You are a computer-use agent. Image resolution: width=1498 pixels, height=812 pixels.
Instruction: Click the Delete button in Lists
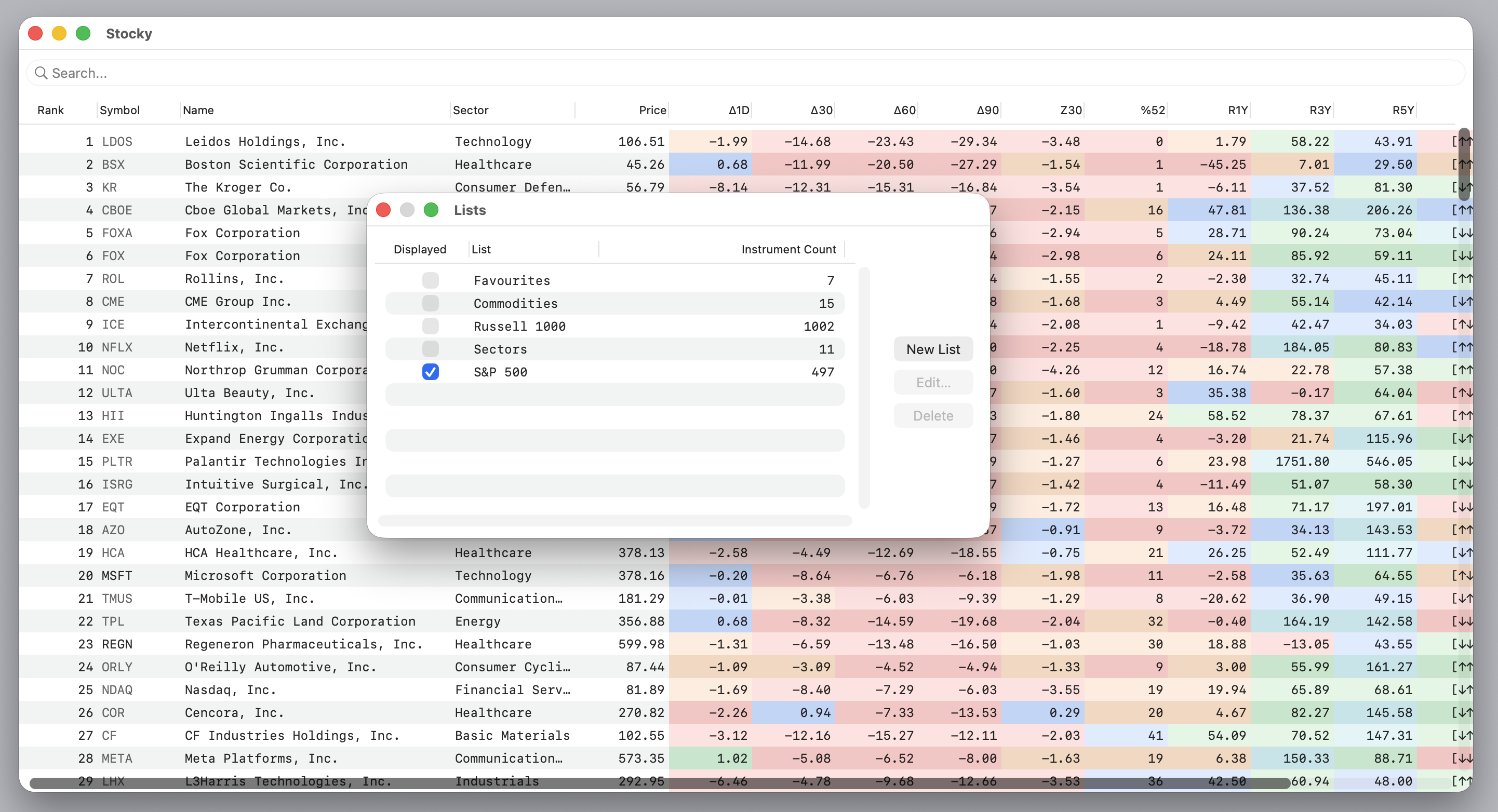(x=933, y=415)
